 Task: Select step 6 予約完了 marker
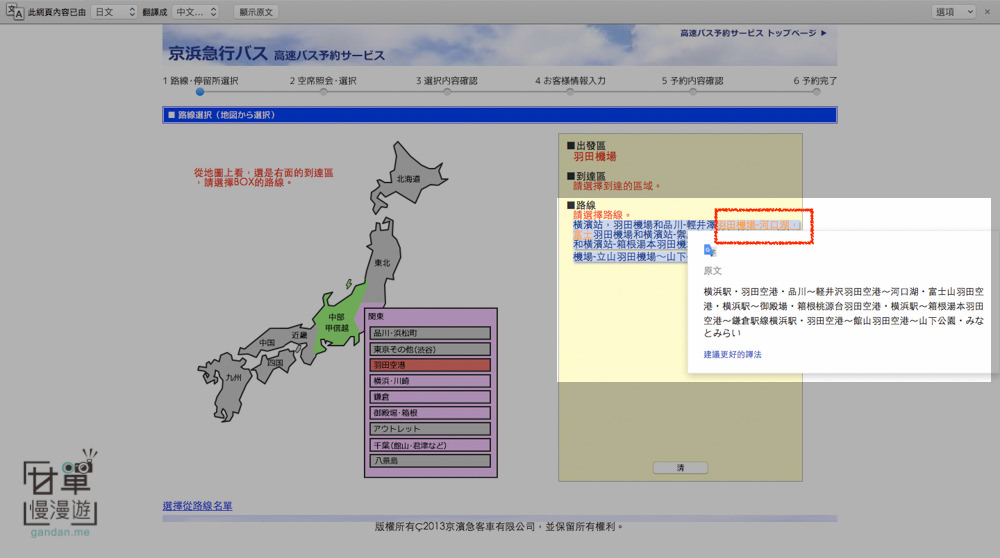pos(816,92)
